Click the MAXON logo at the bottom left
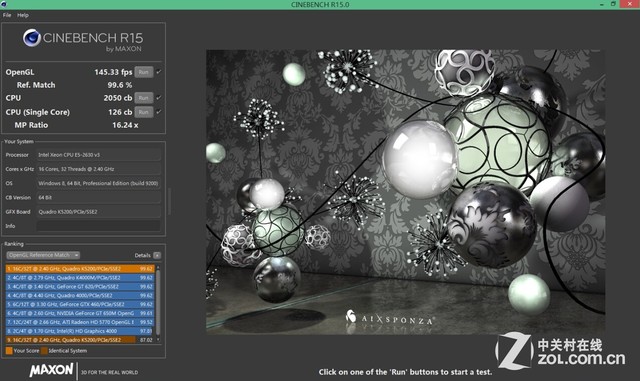 click(51, 370)
